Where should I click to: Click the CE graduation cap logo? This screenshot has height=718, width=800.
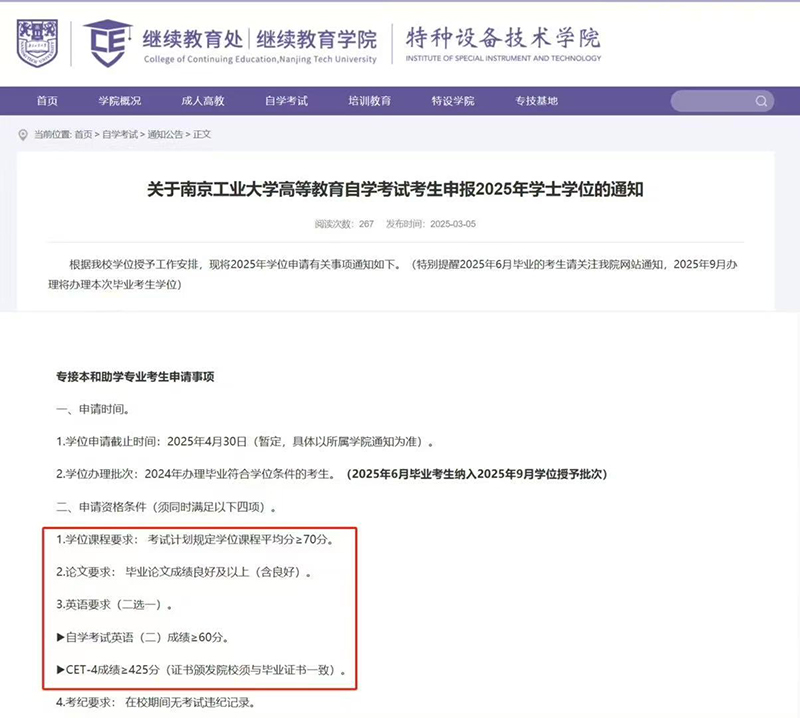(107, 42)
